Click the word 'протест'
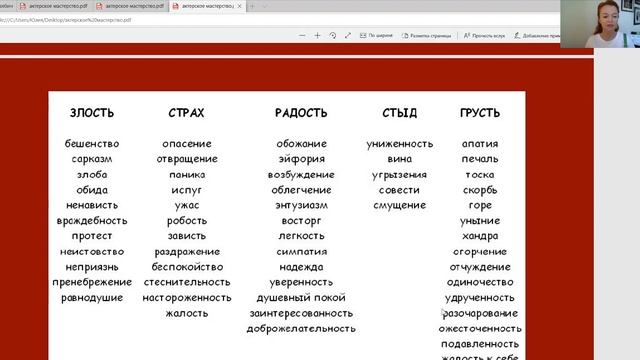The height and width of the screenshot is (360, 640). [92, 236]
